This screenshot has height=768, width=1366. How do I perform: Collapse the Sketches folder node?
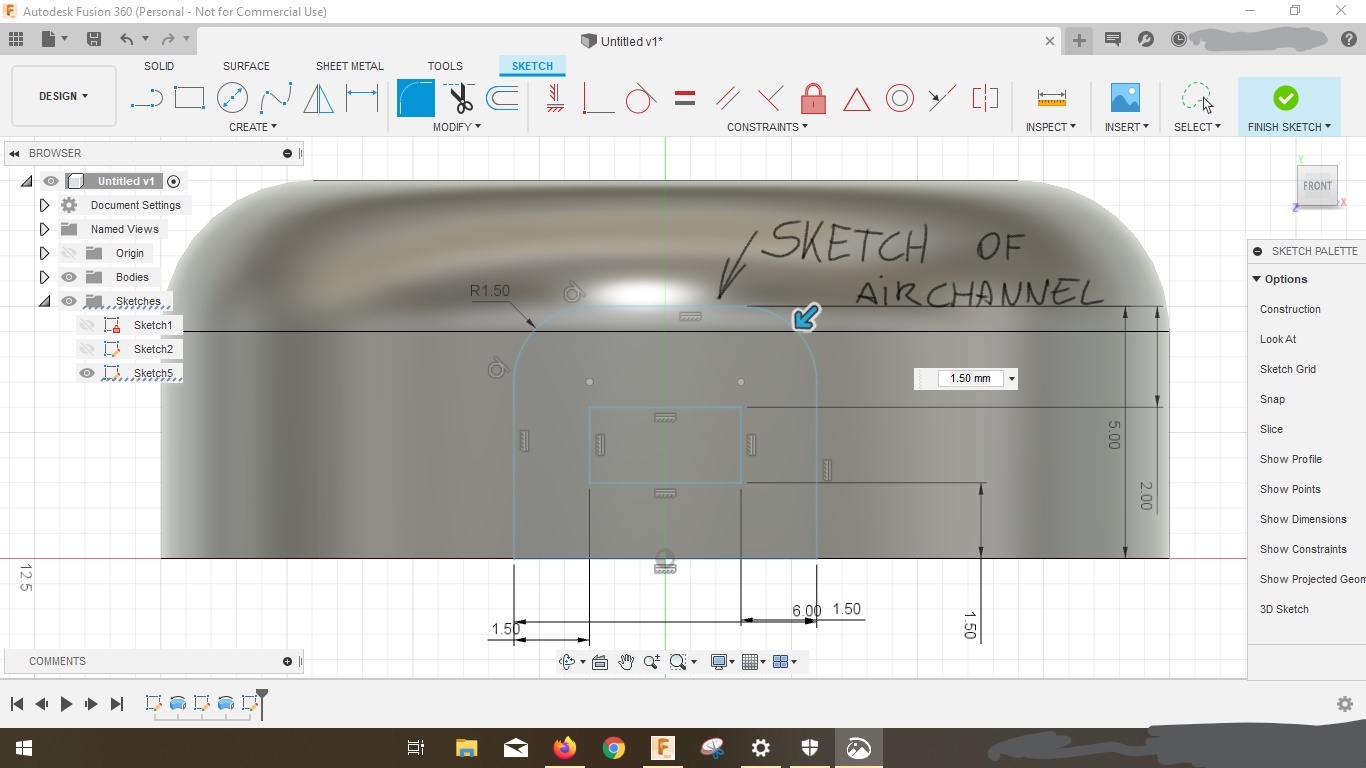44,301
